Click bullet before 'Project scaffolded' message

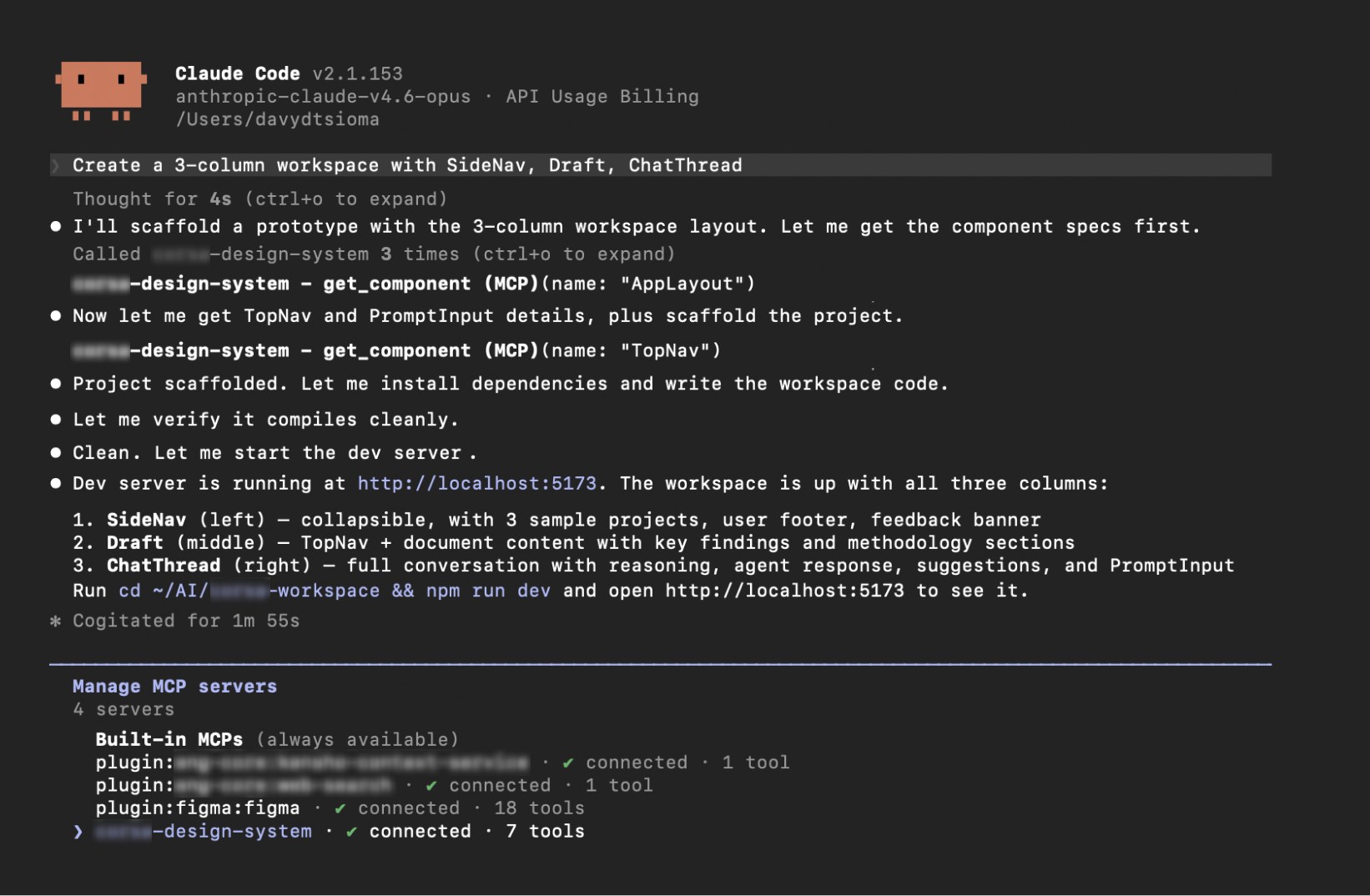(56, 384)
